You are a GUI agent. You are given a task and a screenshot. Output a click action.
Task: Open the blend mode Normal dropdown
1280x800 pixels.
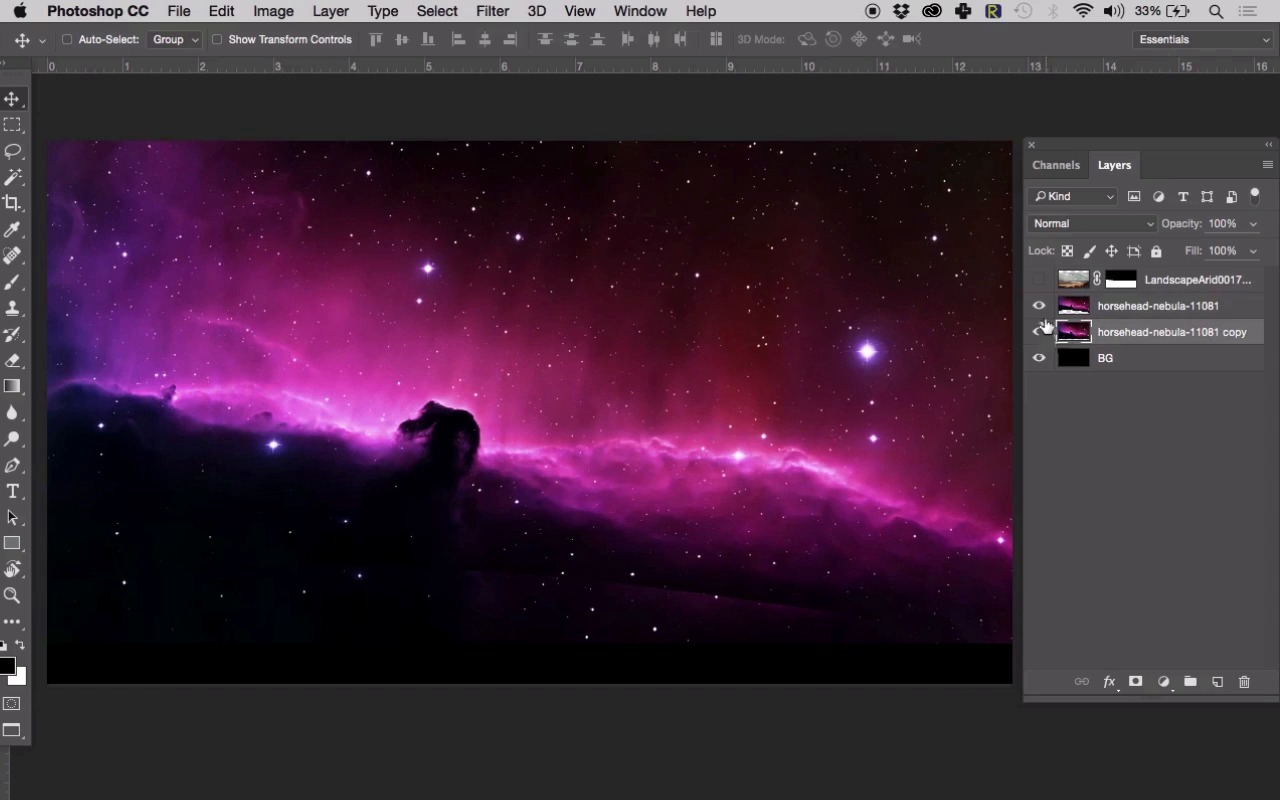[x=1092, y=224]
